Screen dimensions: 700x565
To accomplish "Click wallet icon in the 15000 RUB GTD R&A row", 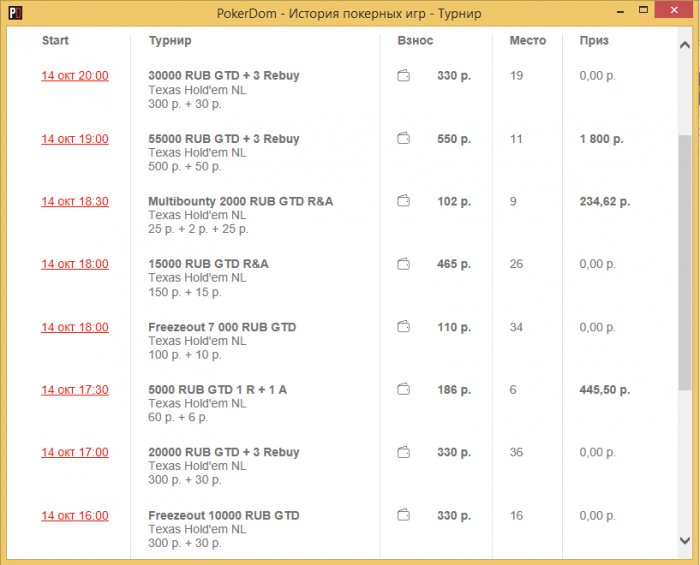I will click(x=404, y=264).
